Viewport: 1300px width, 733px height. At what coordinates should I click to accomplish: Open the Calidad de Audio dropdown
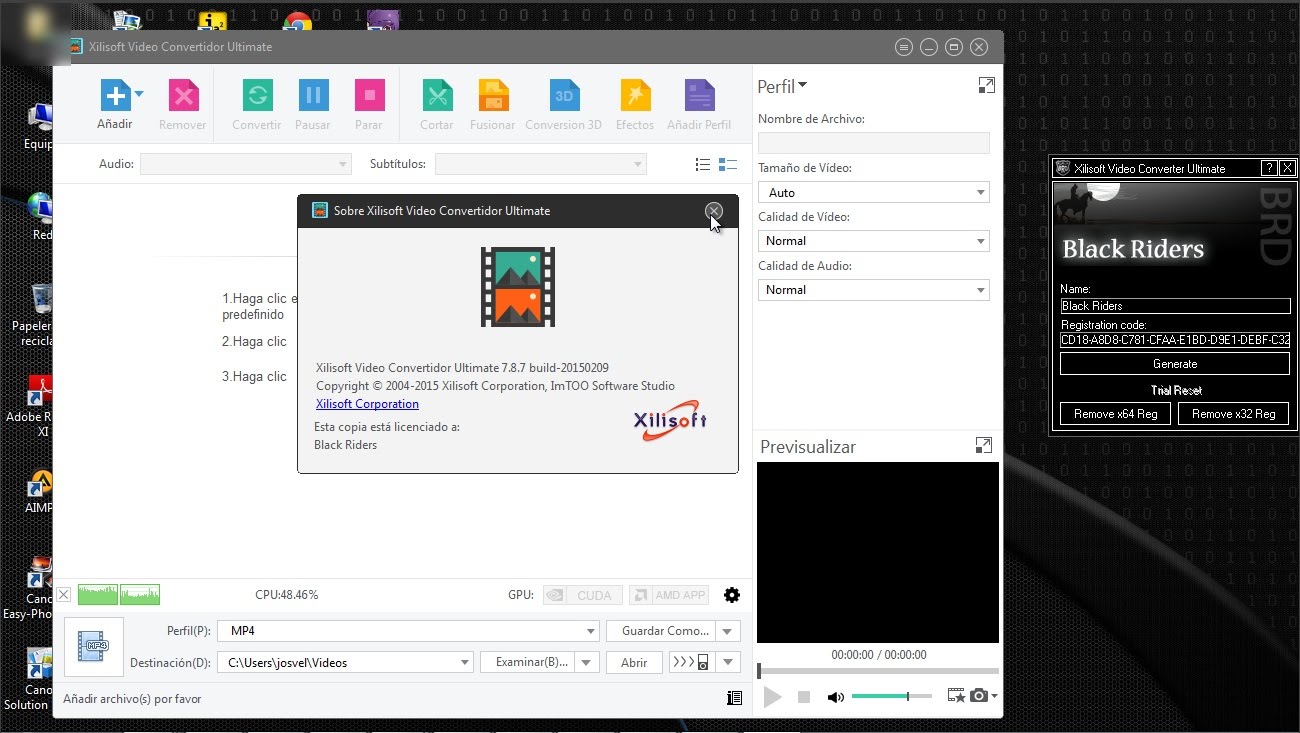coord(874,290)
